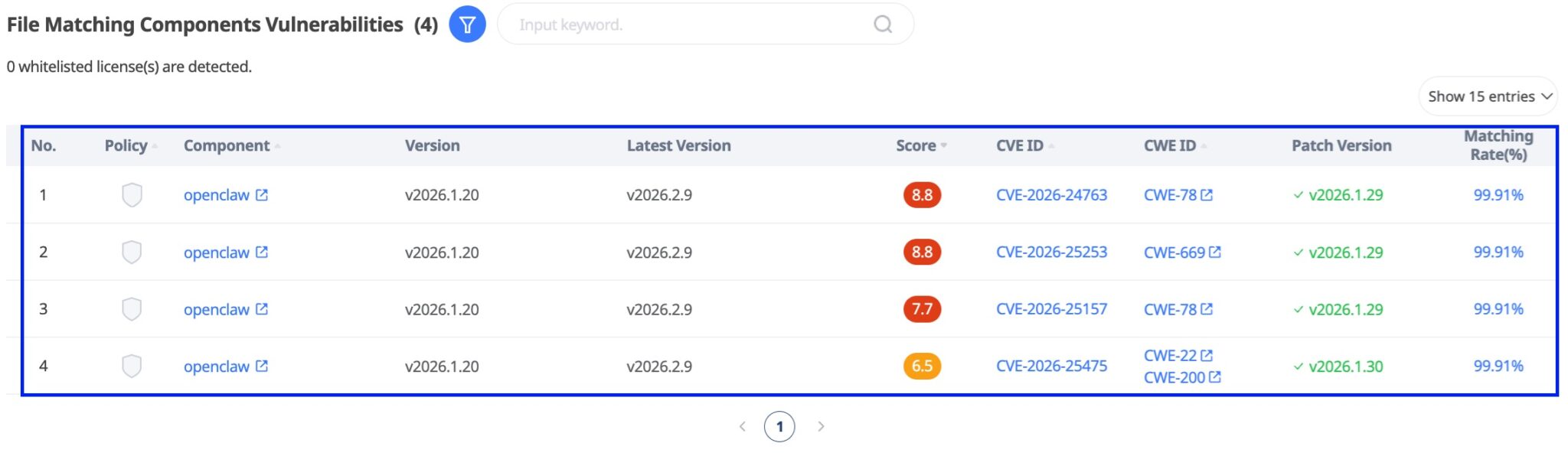Click external link icon beside CWE-22
The height and width of the screenshot is (453, 1568).
point(1207,355)
